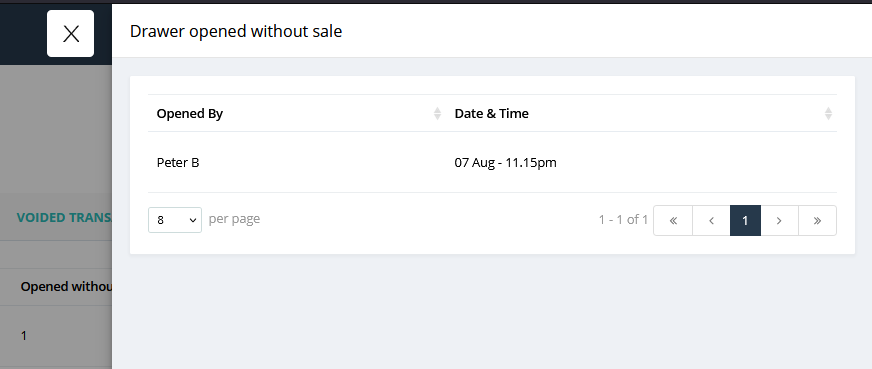The image size is (872, 369).
Task: Sort by Date & Time column arrows
Action: tap(828, 113)
